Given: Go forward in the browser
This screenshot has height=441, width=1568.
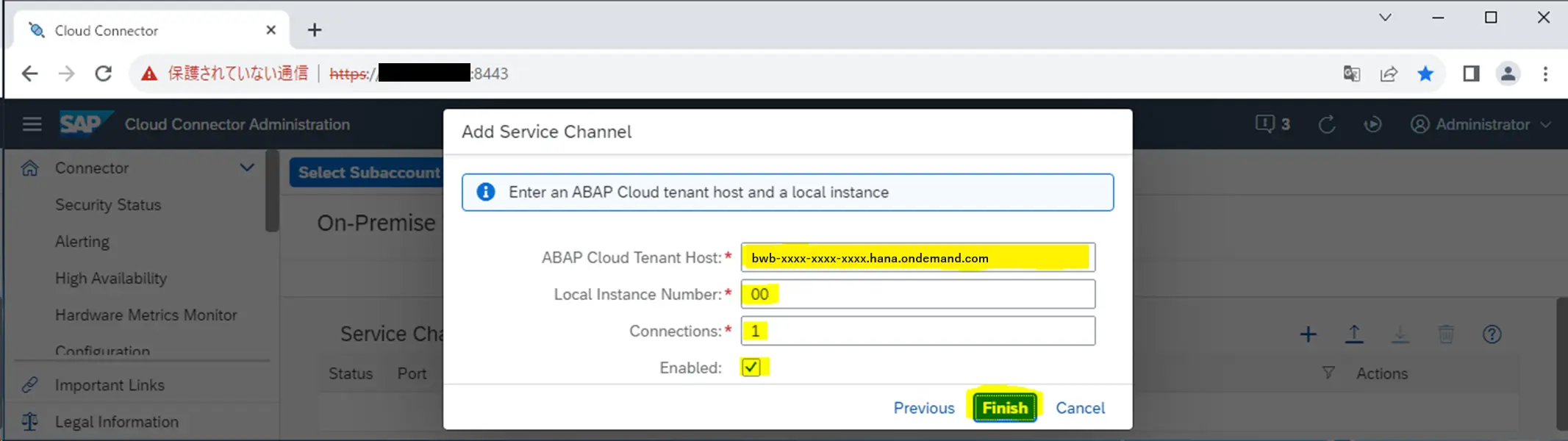Looking at the screenshot, I should pos(67,73).
